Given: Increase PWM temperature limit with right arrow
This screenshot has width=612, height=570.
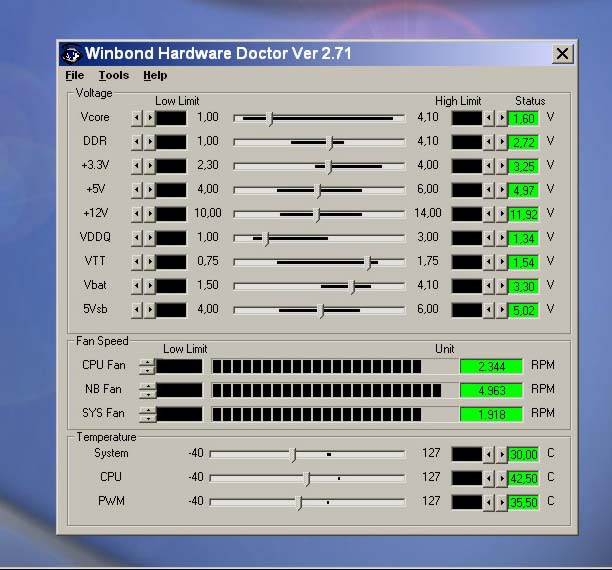Looking at the screenshot, I should (502, 502).
